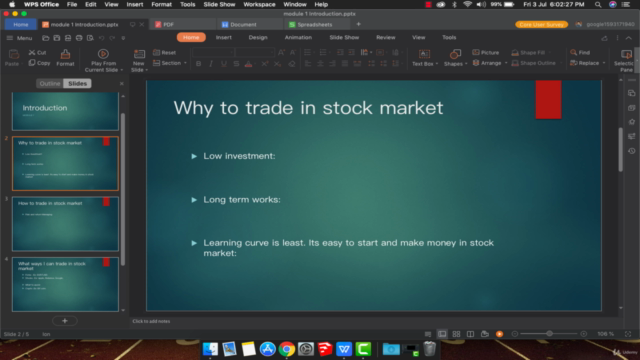Open the Review ribbon tab
Image resolution: width=640 pixels, height=360 pixels.
click(386, 37)
